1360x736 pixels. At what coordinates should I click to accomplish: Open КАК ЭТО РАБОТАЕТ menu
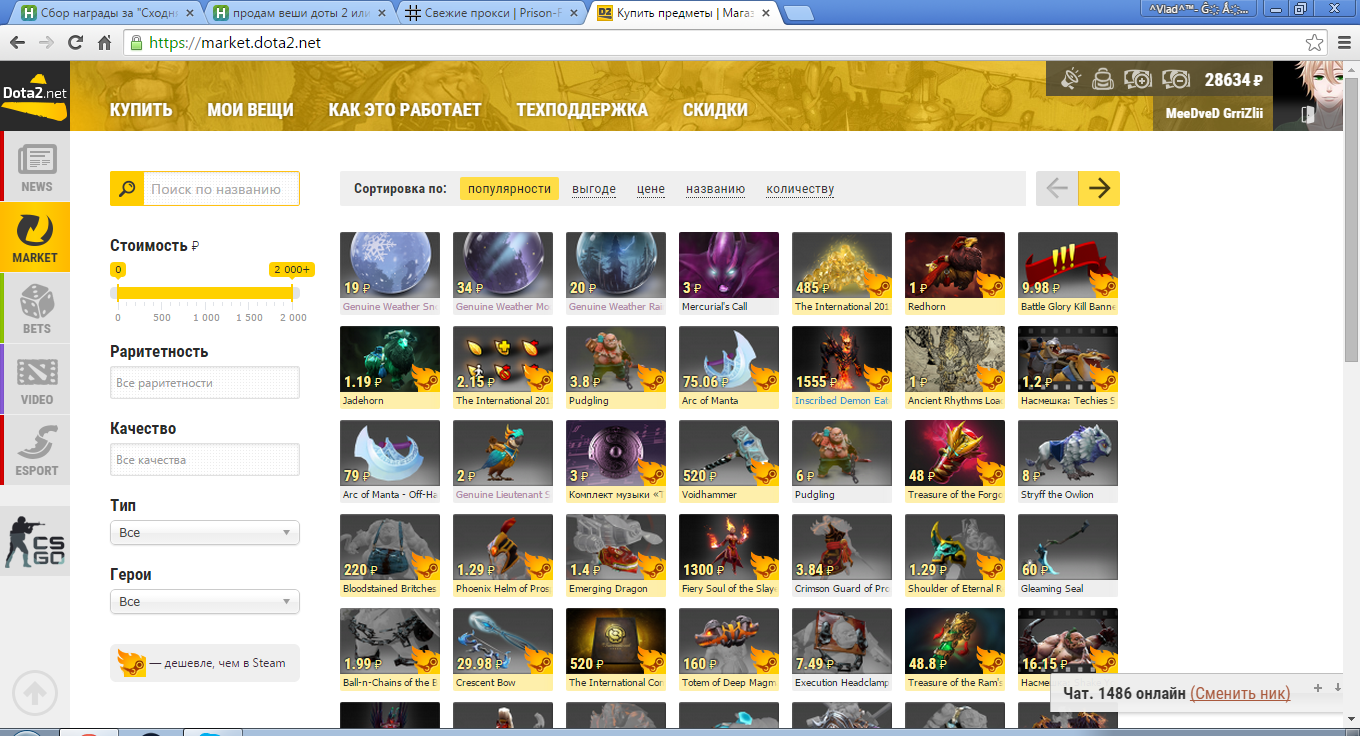(405, 110)
